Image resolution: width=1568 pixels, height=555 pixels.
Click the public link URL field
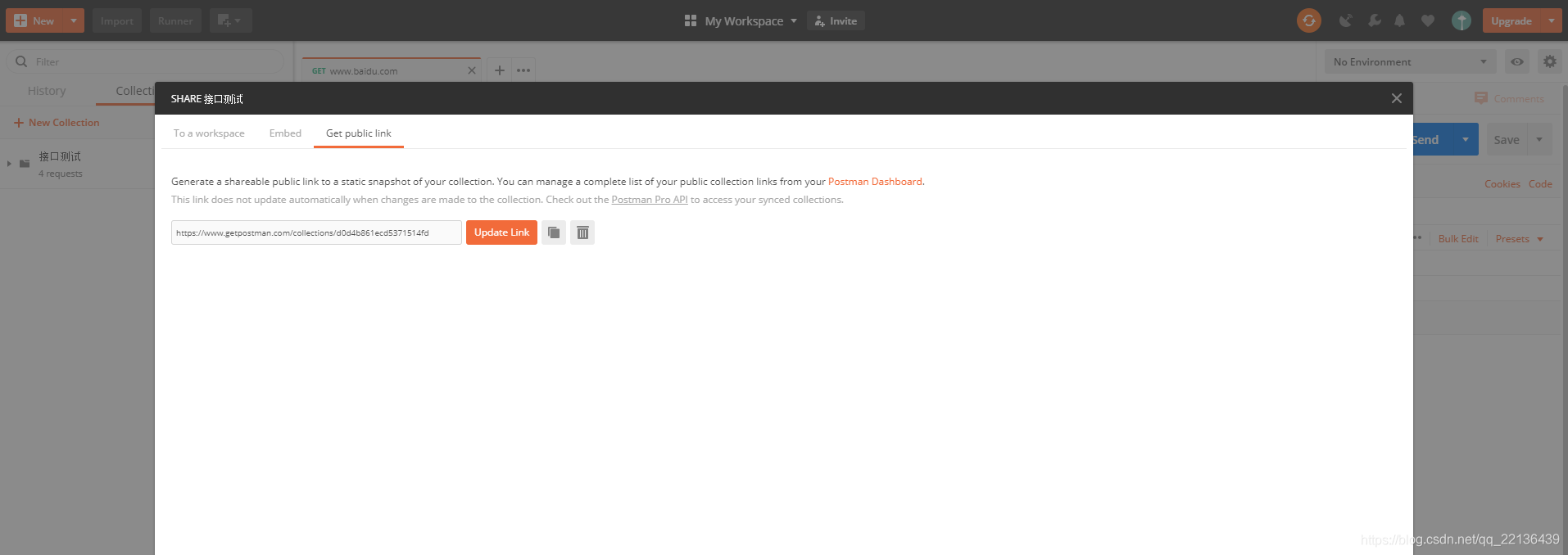click(x=316, y=232)
